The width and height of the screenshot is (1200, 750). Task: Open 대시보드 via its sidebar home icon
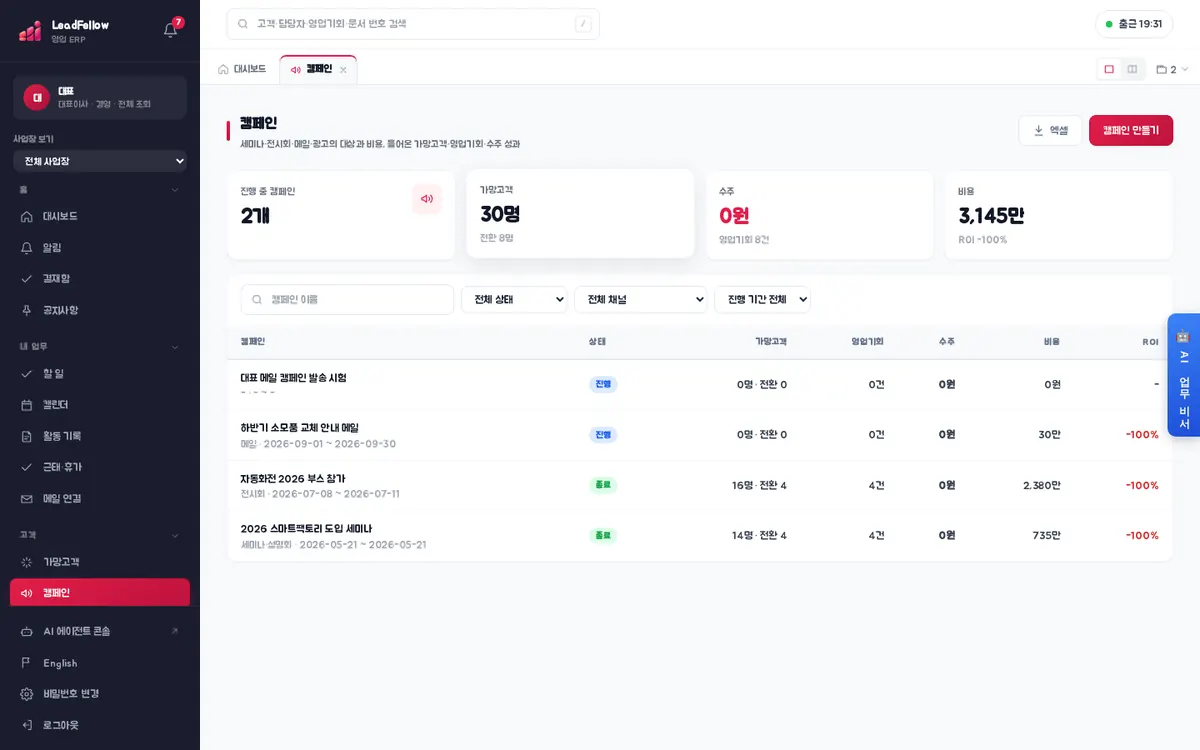[27, 216]
